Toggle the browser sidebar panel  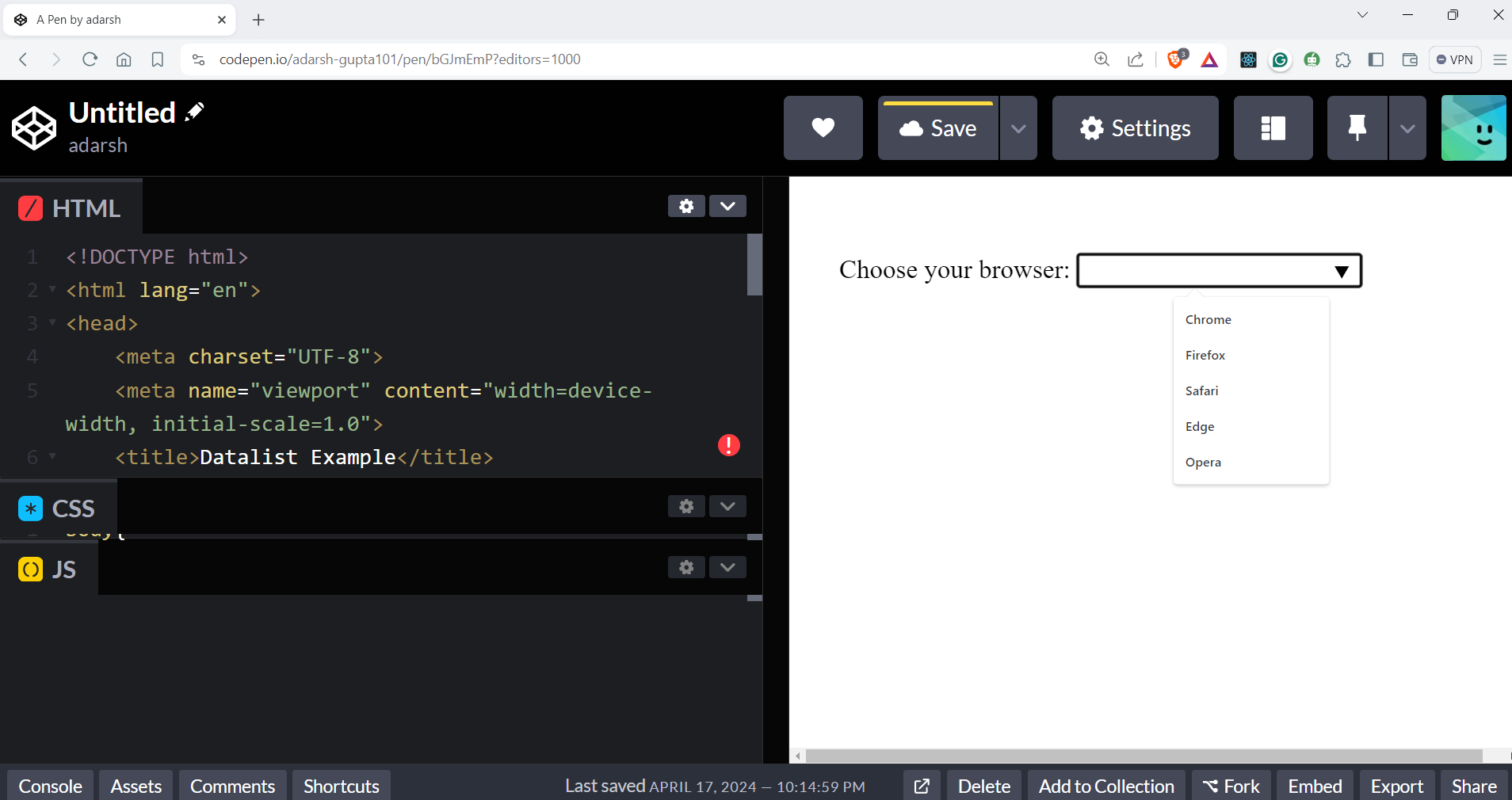(1376, 59)
